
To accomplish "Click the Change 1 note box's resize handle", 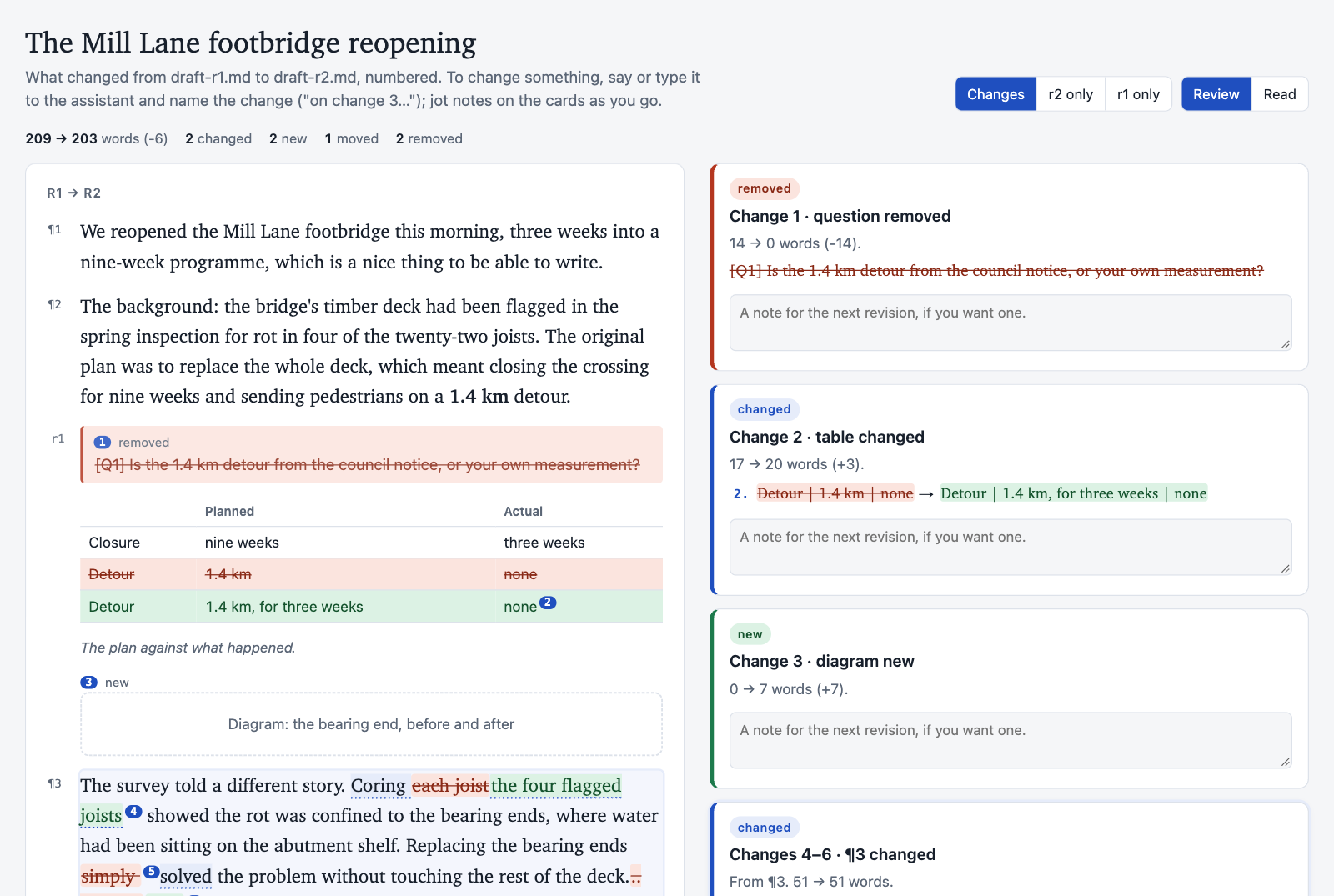I will [1286, 344].
